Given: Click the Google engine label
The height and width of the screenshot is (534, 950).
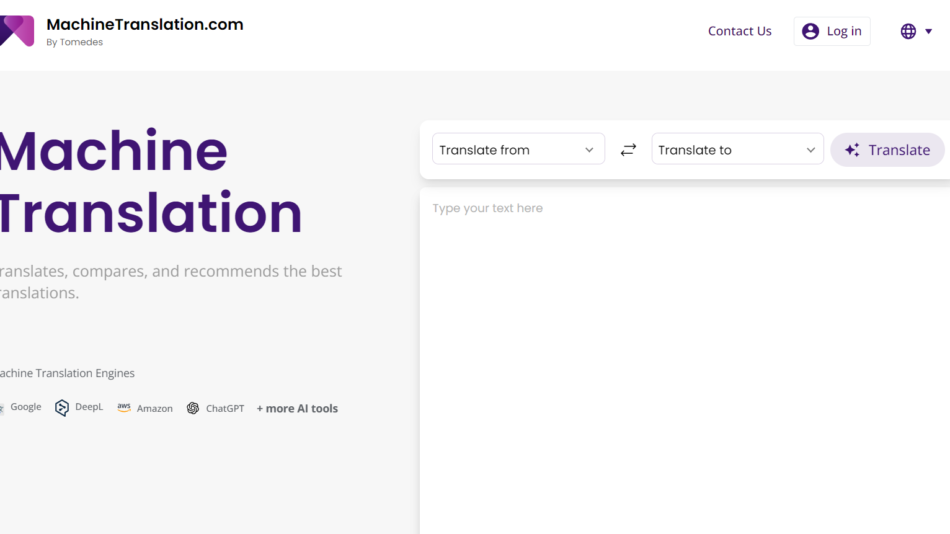Looking at the screenshot, I should pyautogui.click(x=25, y=407).
